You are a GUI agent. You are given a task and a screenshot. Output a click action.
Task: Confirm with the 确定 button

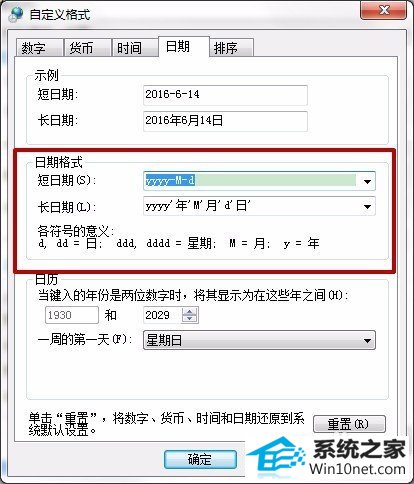click(x=200, y=460)
